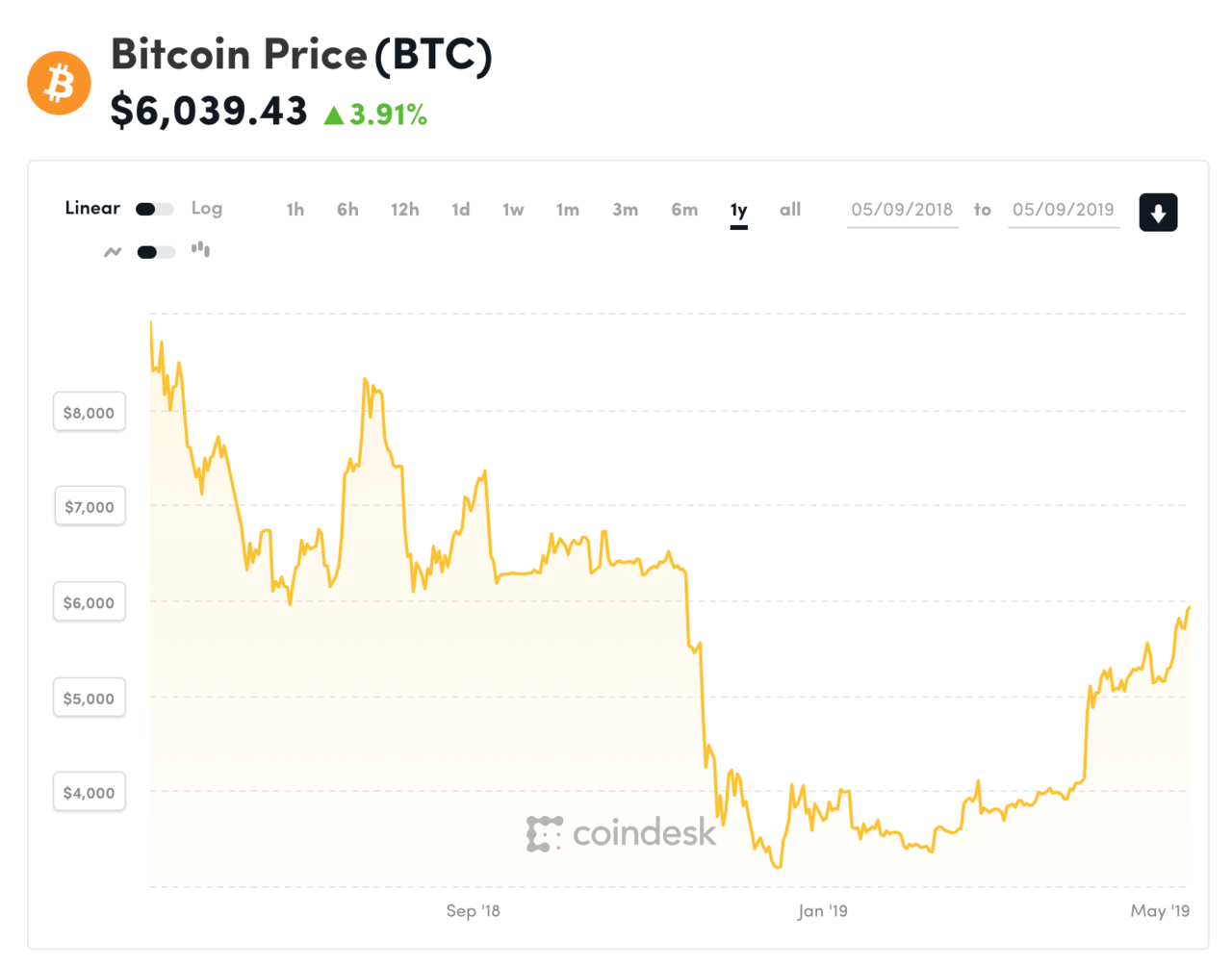
Task: Click the Log scale label
Action: coord(207,208)
